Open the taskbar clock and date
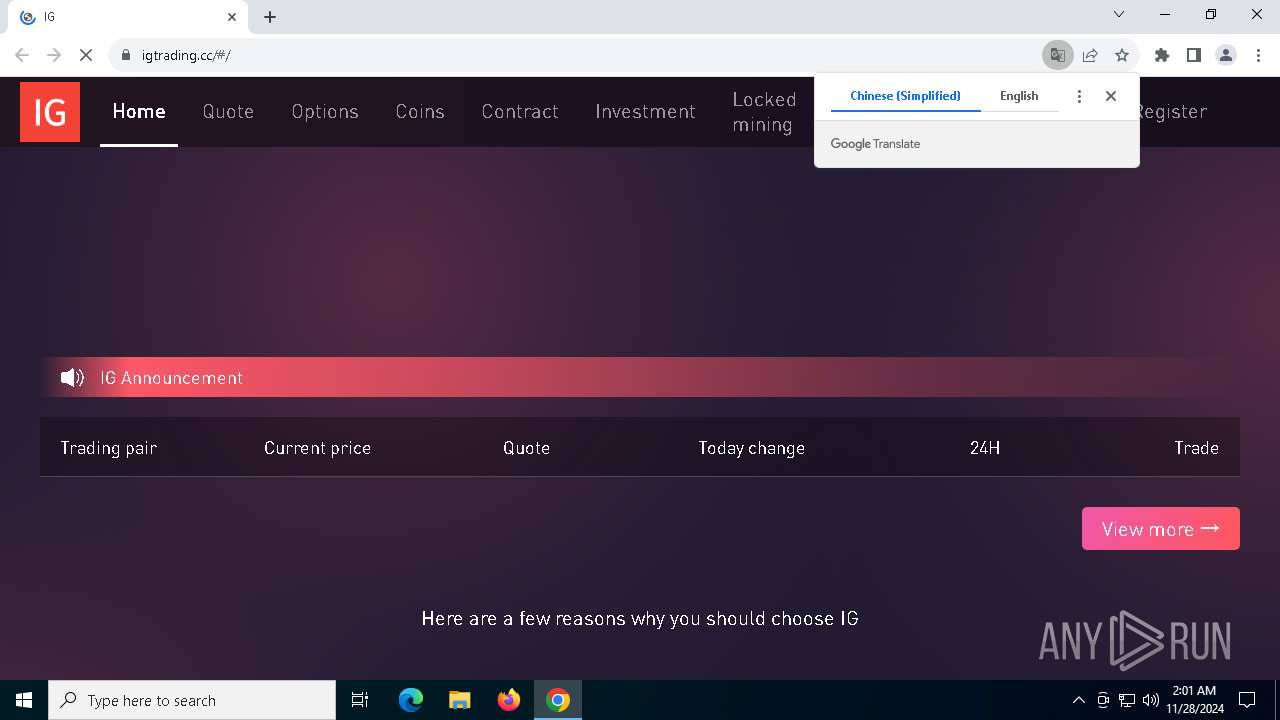This screenshot has width=1280, height=720. click(x=1195, y=700)
